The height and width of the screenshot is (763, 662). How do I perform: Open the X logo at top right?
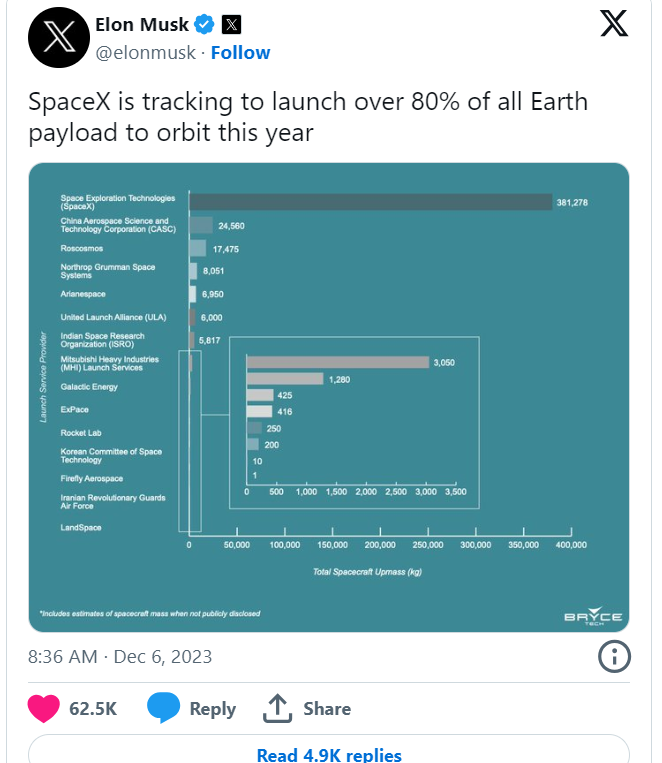[x=614, y=23]
